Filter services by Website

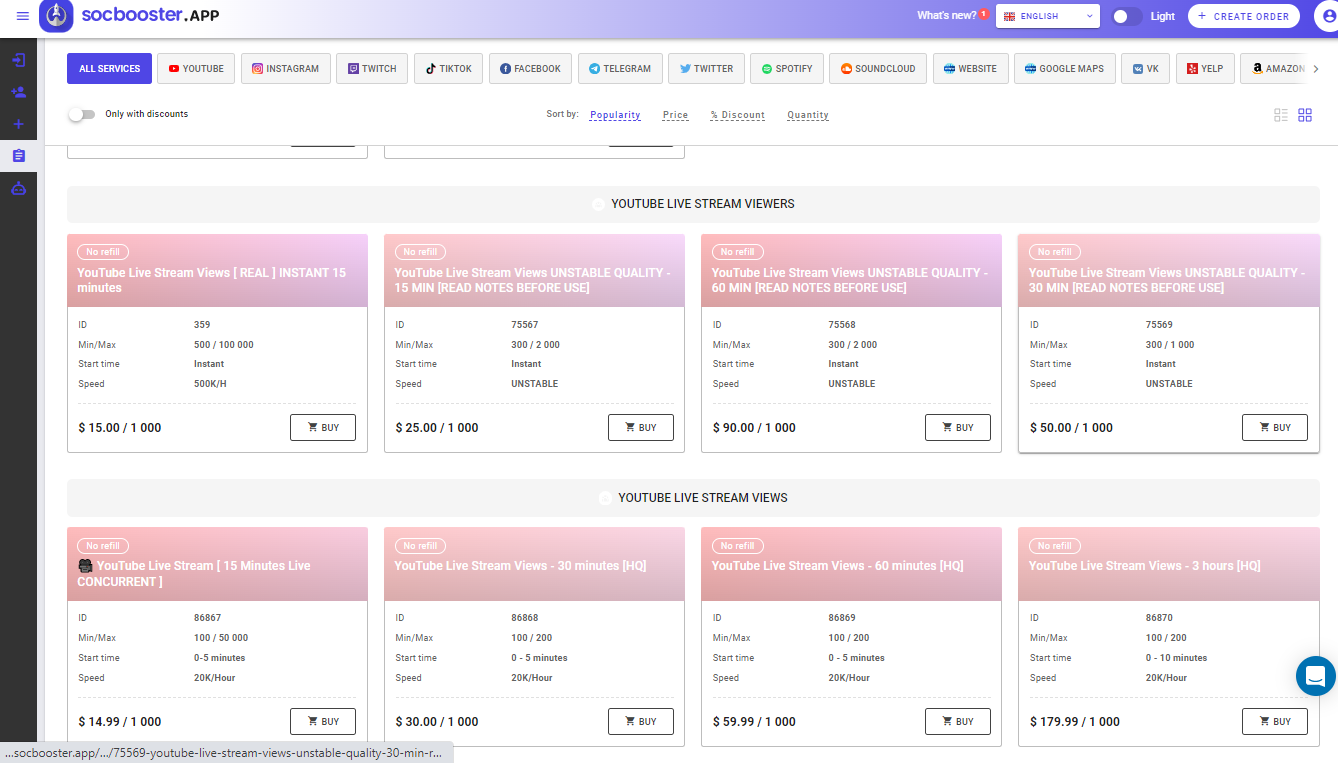(x=970, y=69)
